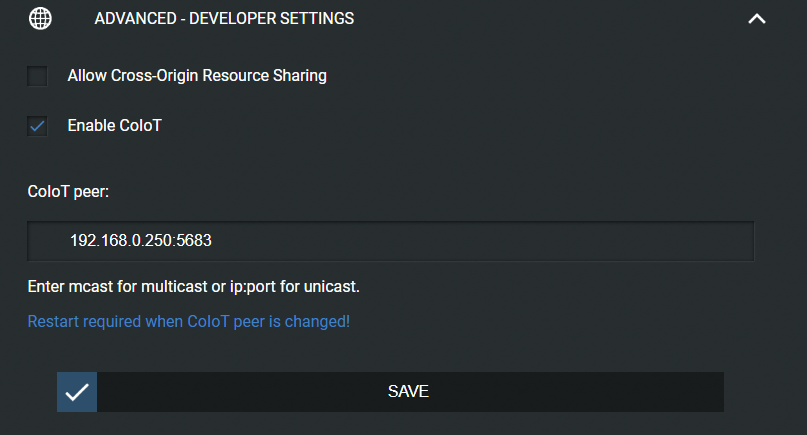Screen dimensions: 807x435
Task: Uncheck the Enable CoIoT checkbox
Action: (37, 126)
